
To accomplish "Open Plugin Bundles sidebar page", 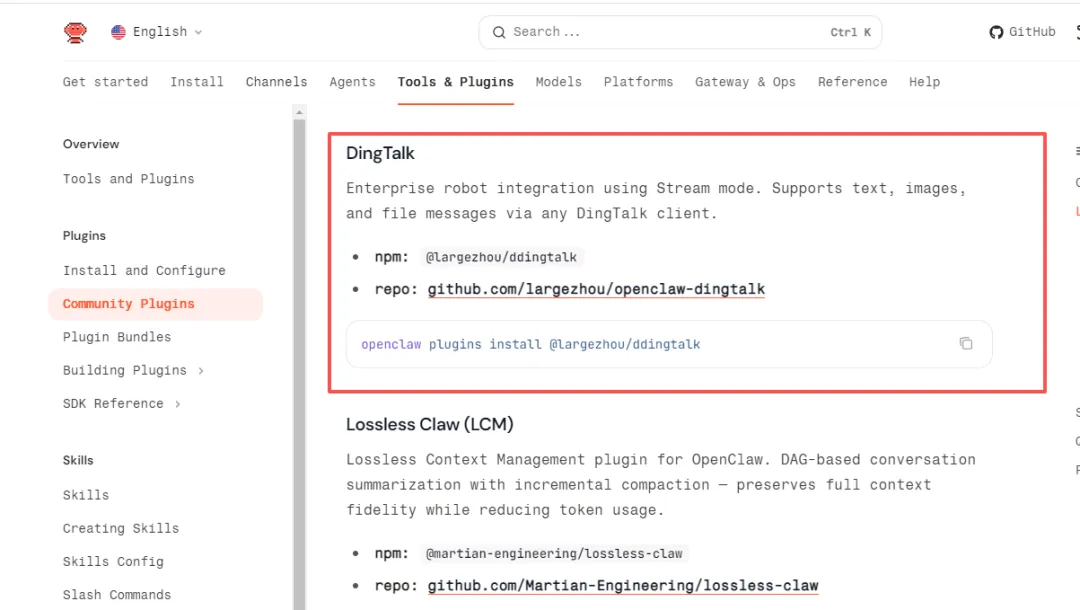I will point(117,337).
